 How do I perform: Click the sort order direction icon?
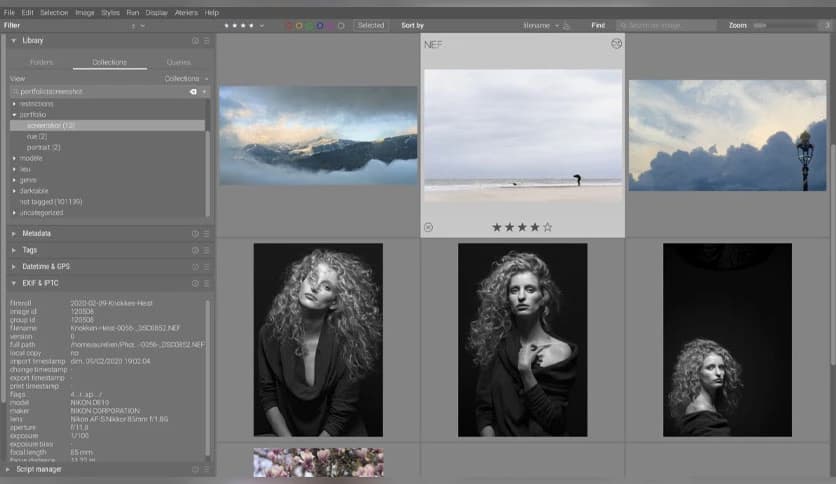(x=567, y=25)
